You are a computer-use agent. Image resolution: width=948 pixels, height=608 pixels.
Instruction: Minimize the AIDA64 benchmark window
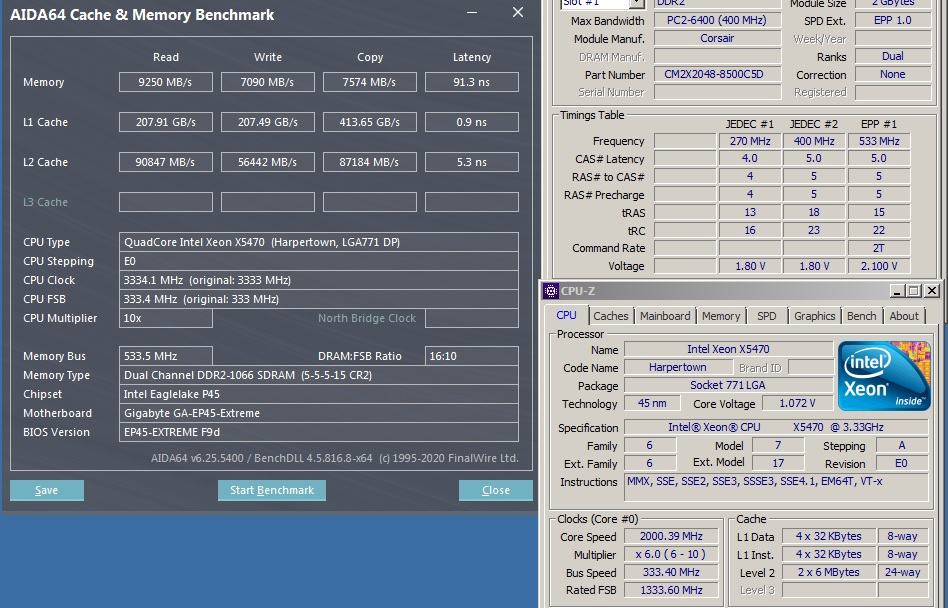click(472, 13)
